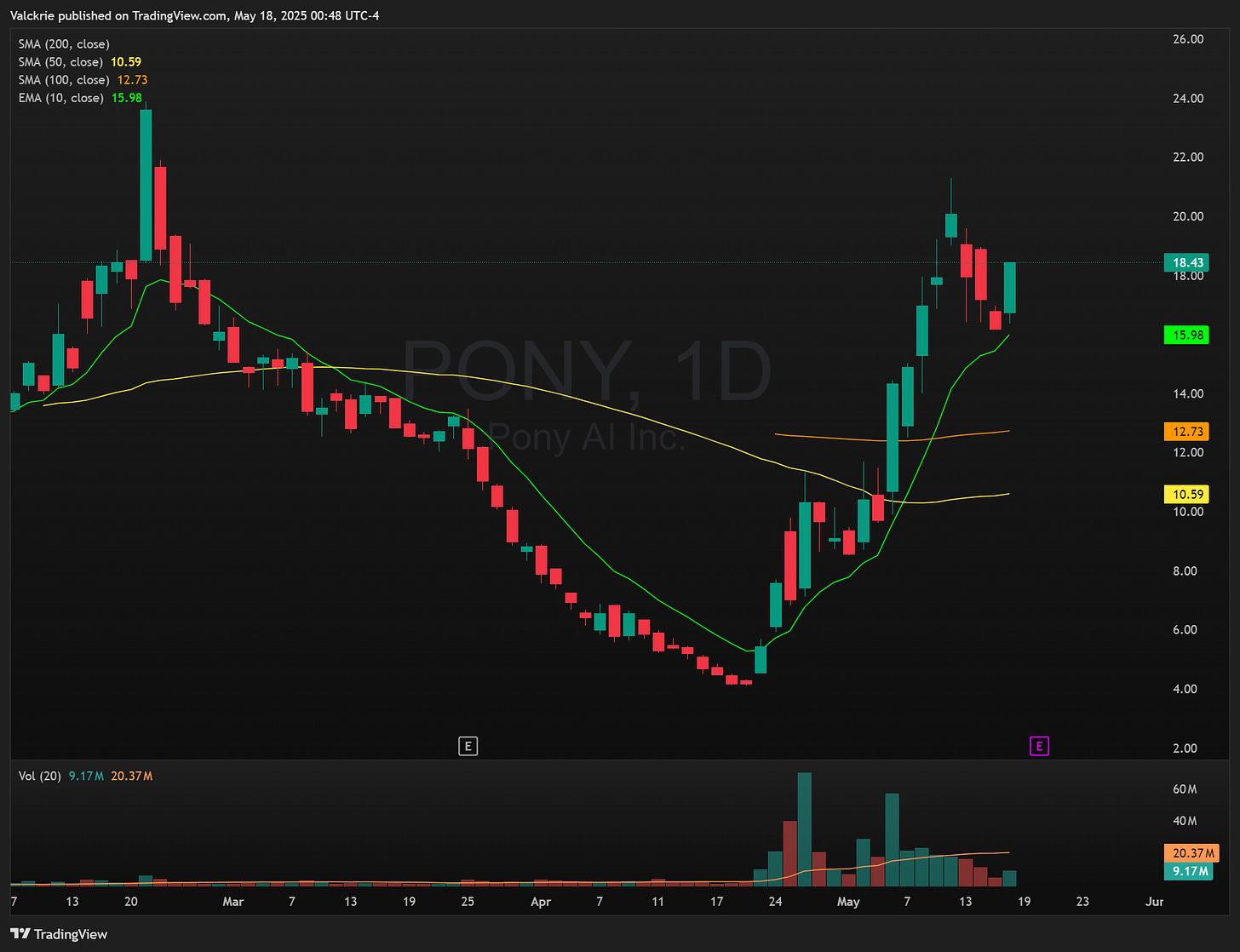The image size is (1240, 952).
Task: Click the 26.00 price axis label
Action: 1188,39
